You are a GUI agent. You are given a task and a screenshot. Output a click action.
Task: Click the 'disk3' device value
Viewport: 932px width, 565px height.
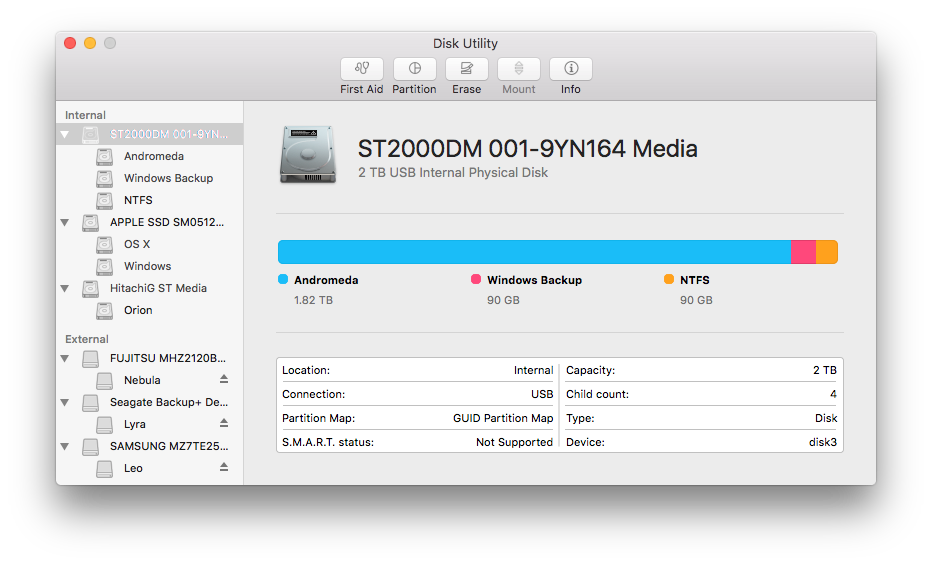pyautogui.click(x=823, y=442)
